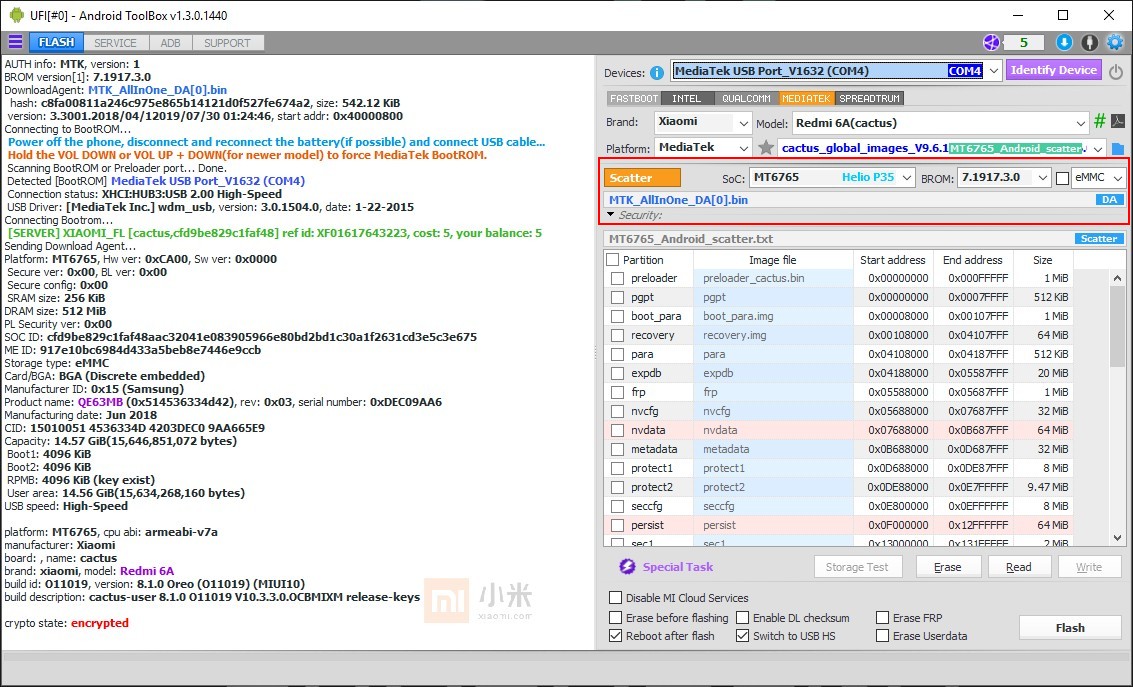Image resolution: width=1133 pixels, height=687 pixels.
Task: Click MT6765_Android_scatter.txt header text
Action: (x=691, y=238)
